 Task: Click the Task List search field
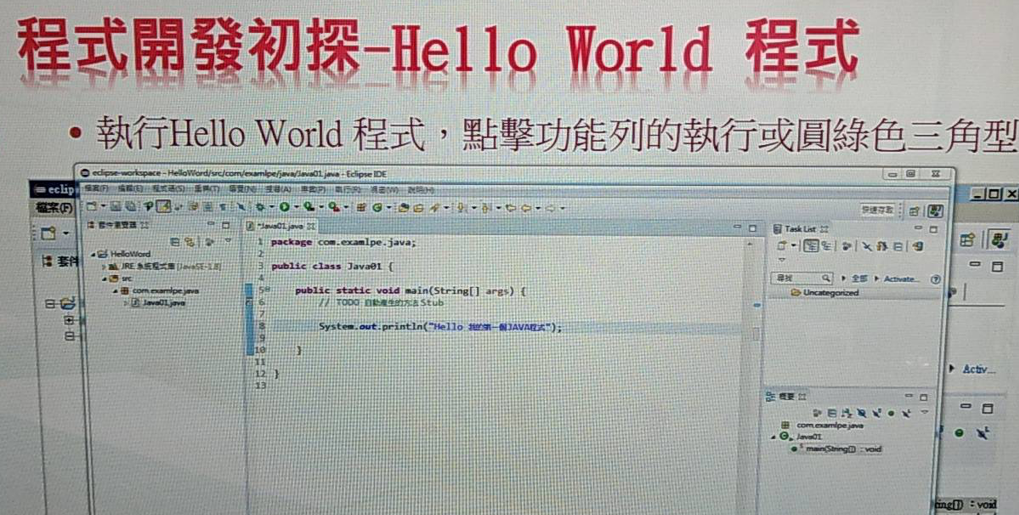[802, 278]
